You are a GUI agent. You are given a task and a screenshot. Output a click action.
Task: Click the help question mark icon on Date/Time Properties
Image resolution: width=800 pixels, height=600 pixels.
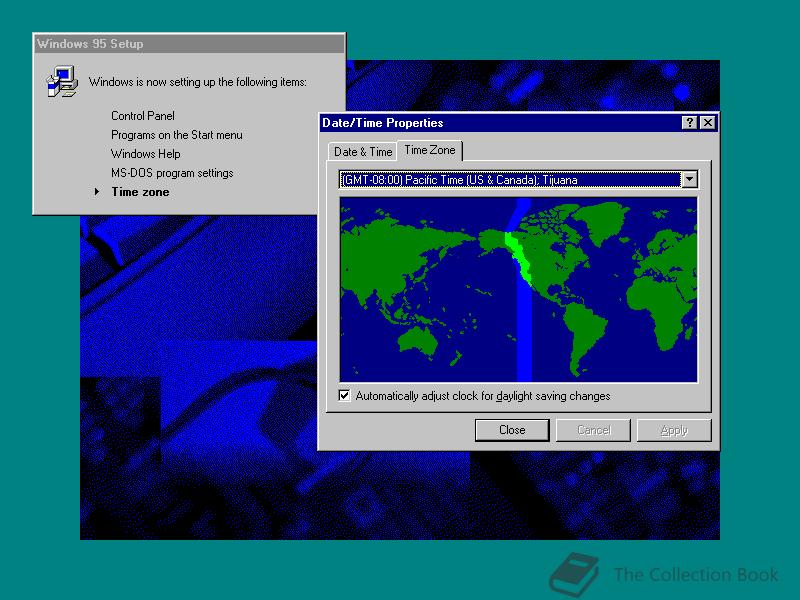click(x=689, y=123)
